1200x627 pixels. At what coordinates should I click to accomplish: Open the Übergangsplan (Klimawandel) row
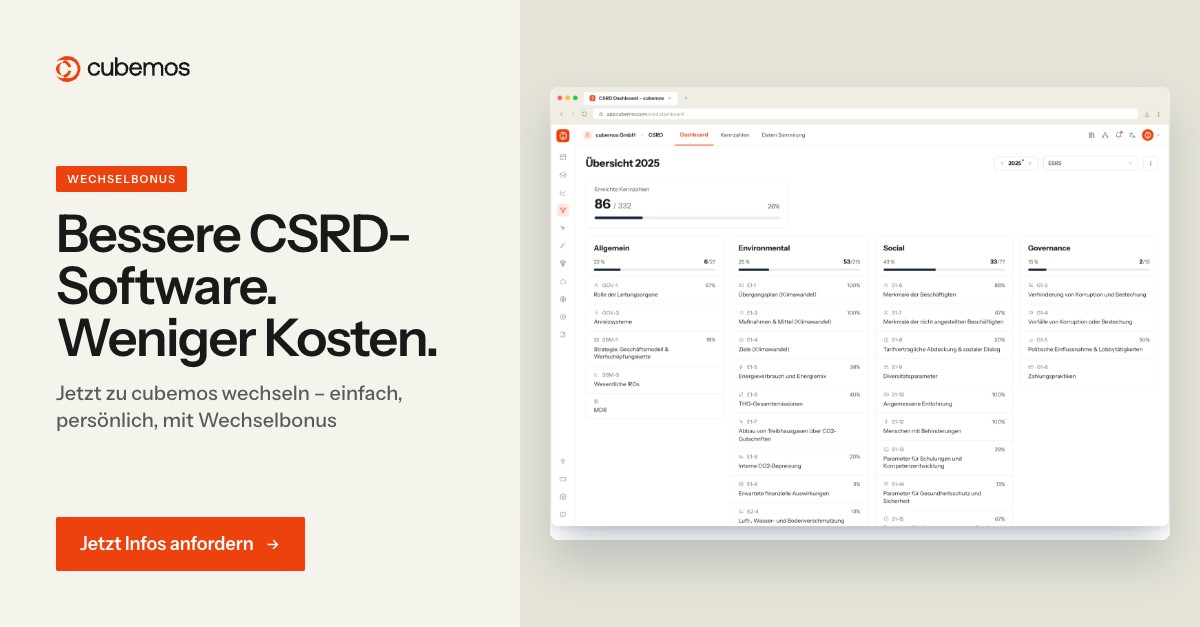(x=800, y=290)
